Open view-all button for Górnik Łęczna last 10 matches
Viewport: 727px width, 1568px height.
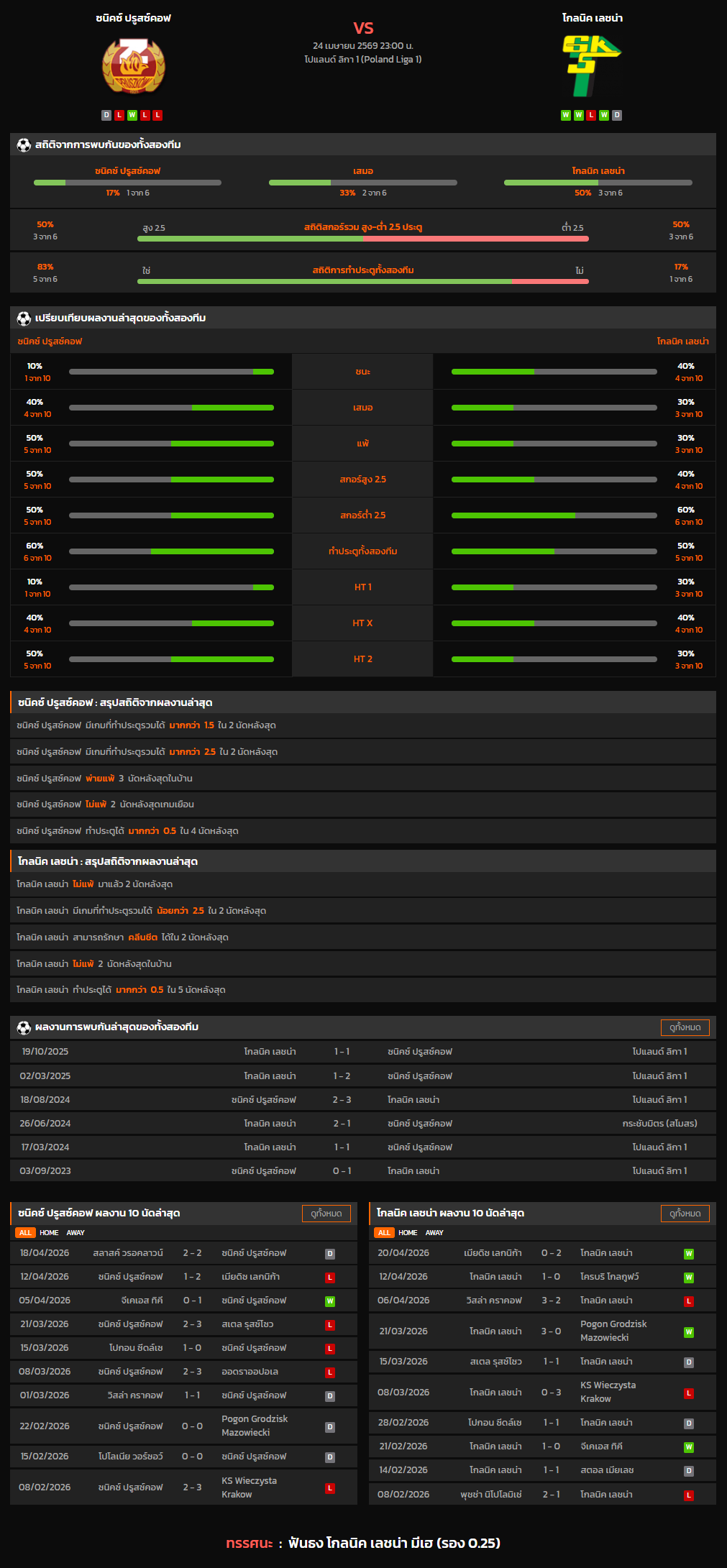[685, 1214]
